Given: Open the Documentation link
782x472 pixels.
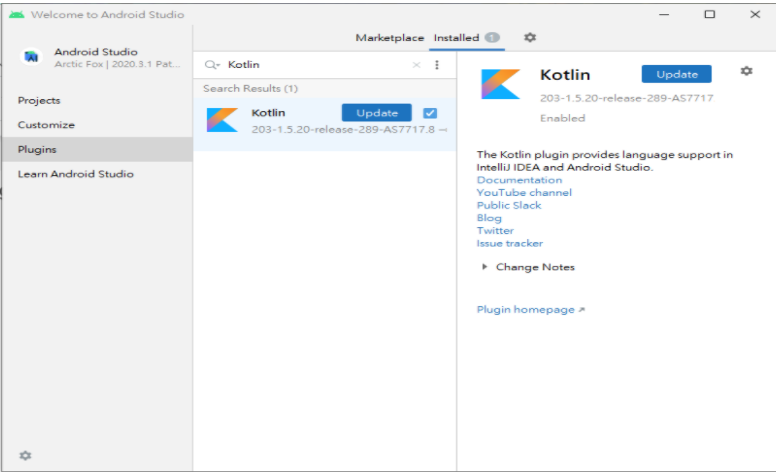Looking at the screenshot, I should [x=519, y=180].
